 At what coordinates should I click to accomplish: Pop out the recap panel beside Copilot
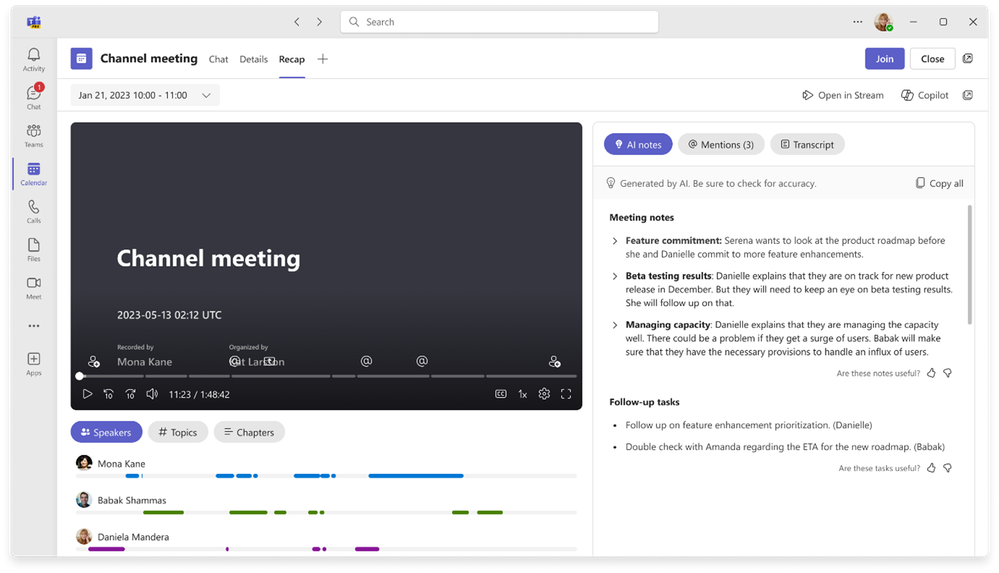968,95
